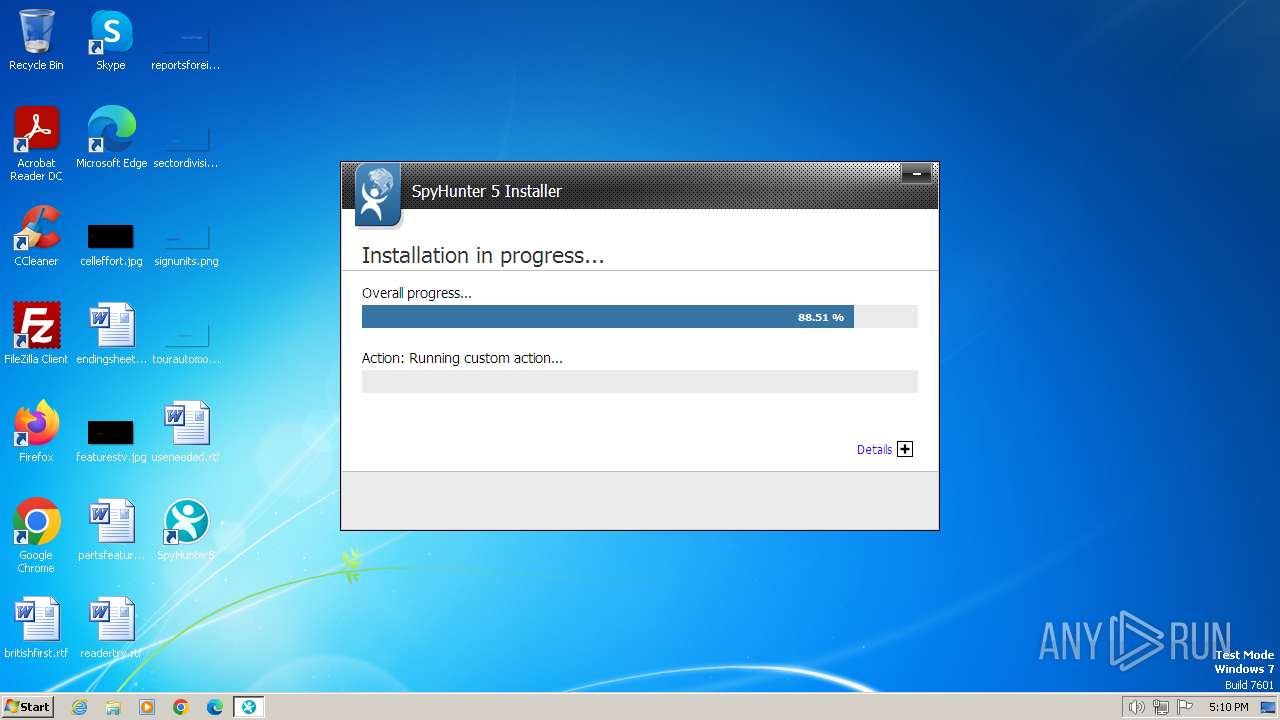The image size is (1280, 720).
Task: Launch Microsoft Edge desktop shortcut
Action: (111, 138)
